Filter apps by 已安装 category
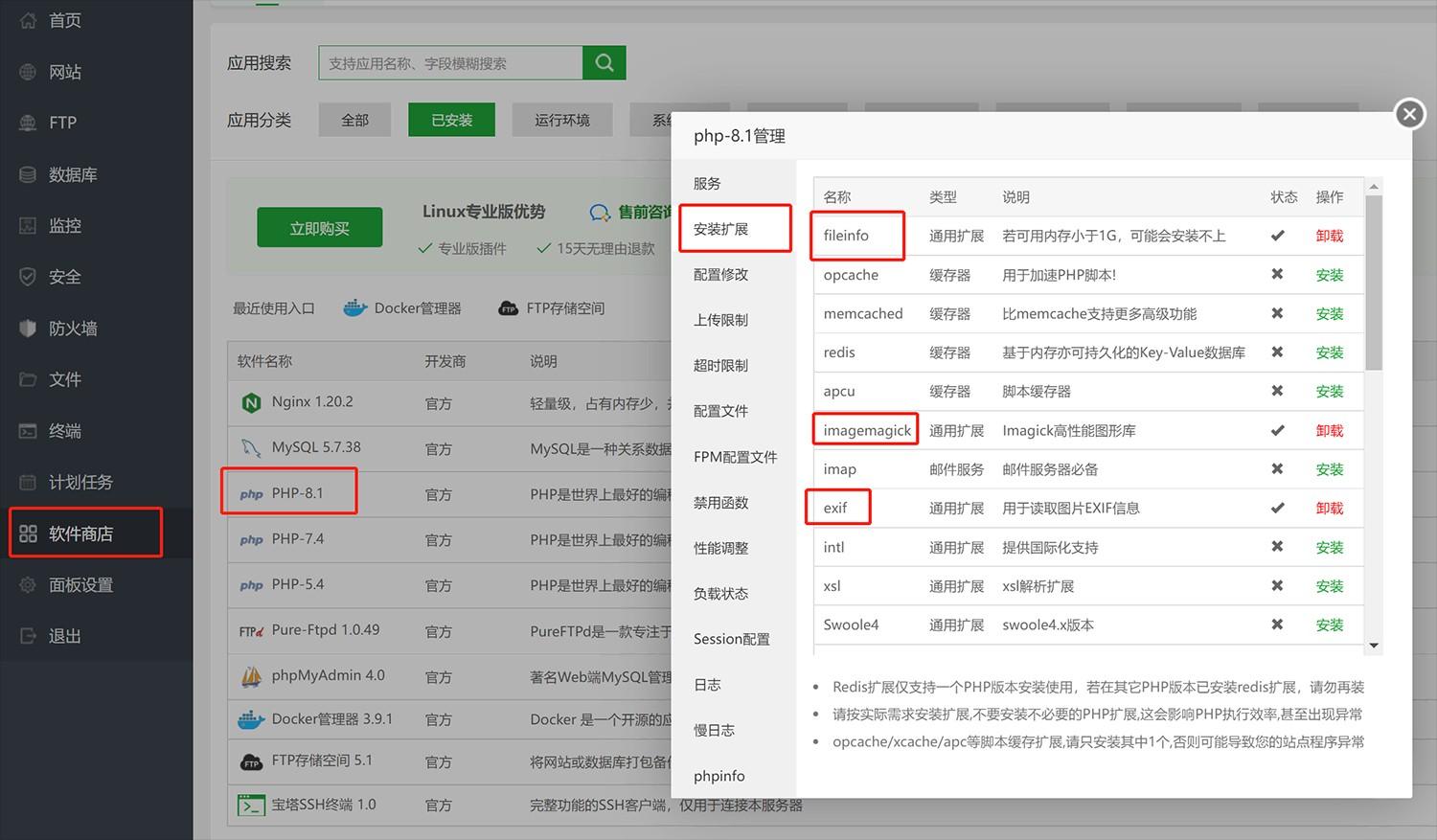The height and width of the screenshot is (840, 1437). (x=451, y=120)
